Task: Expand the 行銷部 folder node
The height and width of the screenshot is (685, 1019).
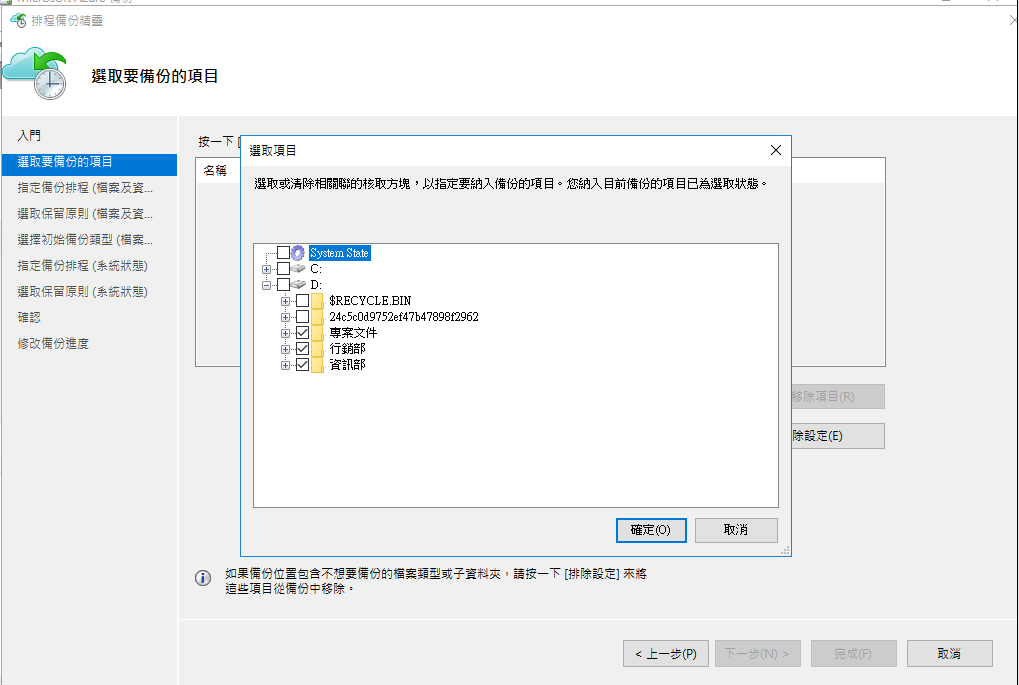Action: click(x=285, y=349)
